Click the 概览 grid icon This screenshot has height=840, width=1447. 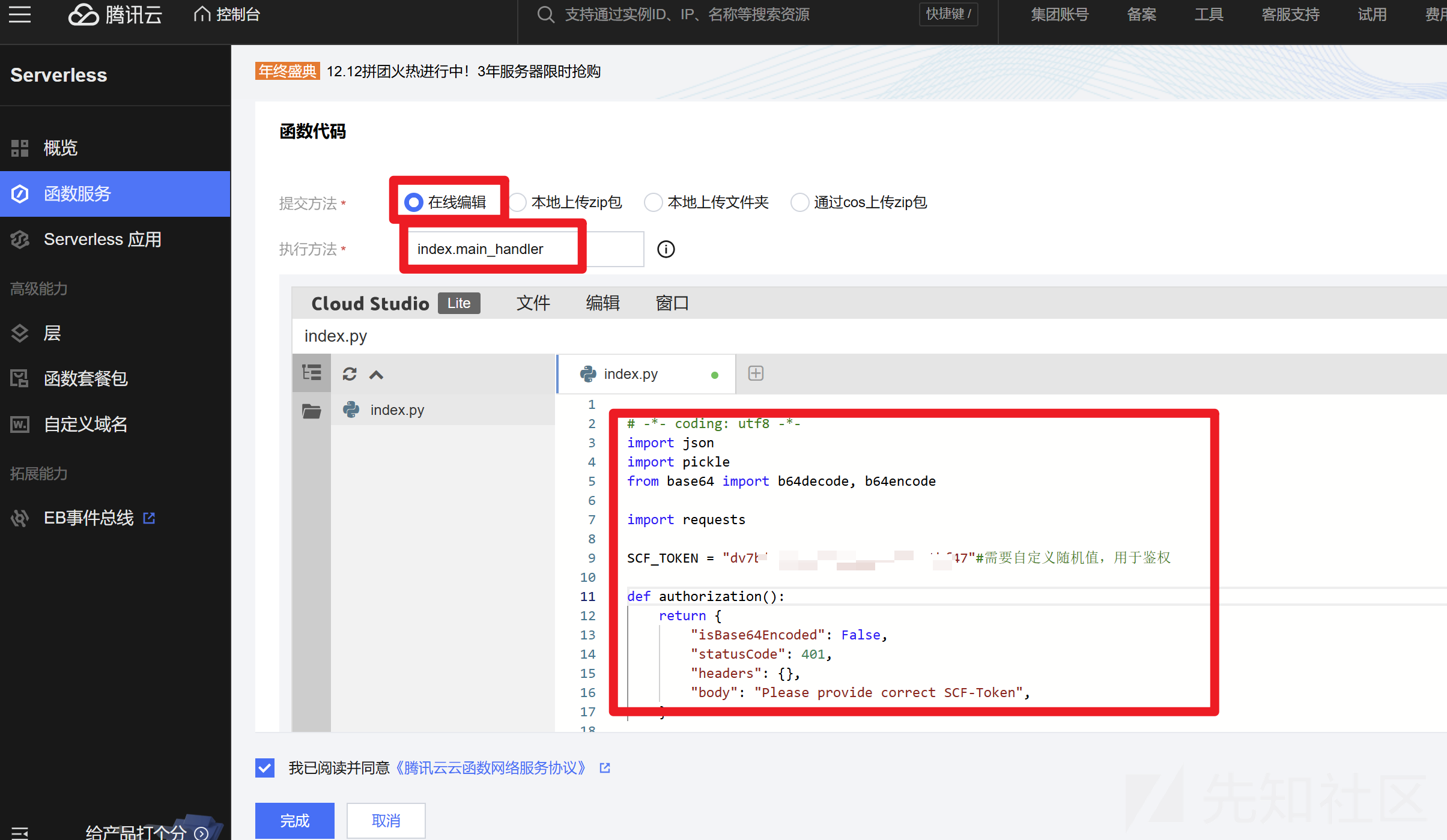click(20, 148)
